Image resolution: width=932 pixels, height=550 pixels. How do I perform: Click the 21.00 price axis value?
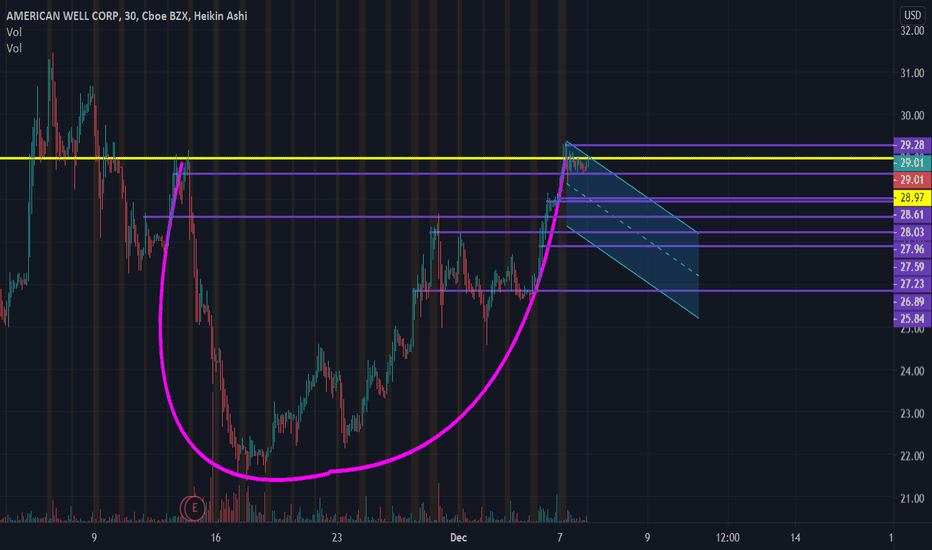pos(912,498)
